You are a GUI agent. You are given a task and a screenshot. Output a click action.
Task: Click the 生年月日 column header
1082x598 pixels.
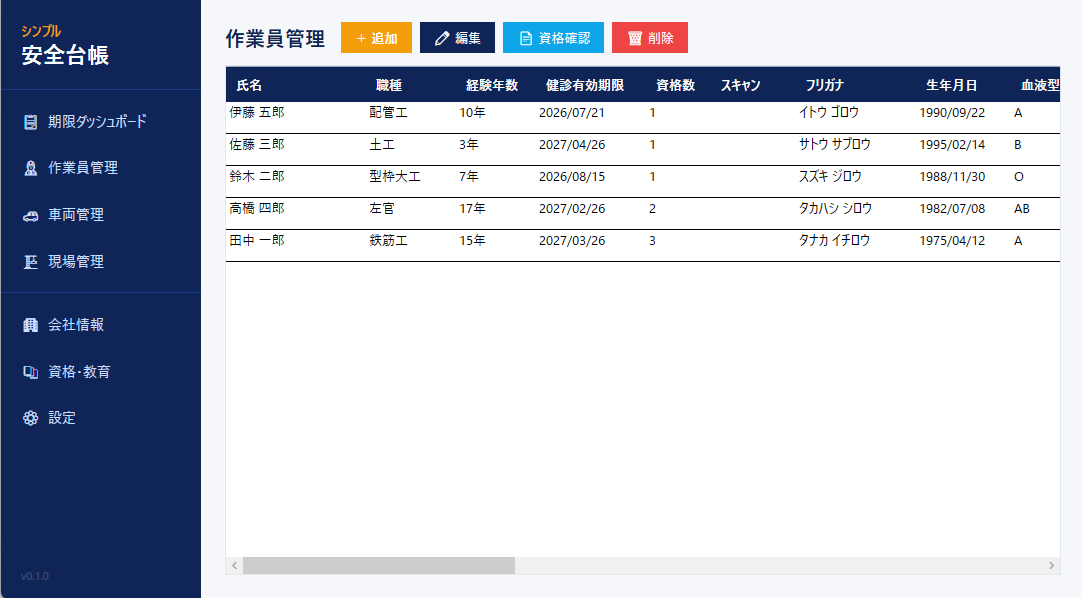click(951, 86)
